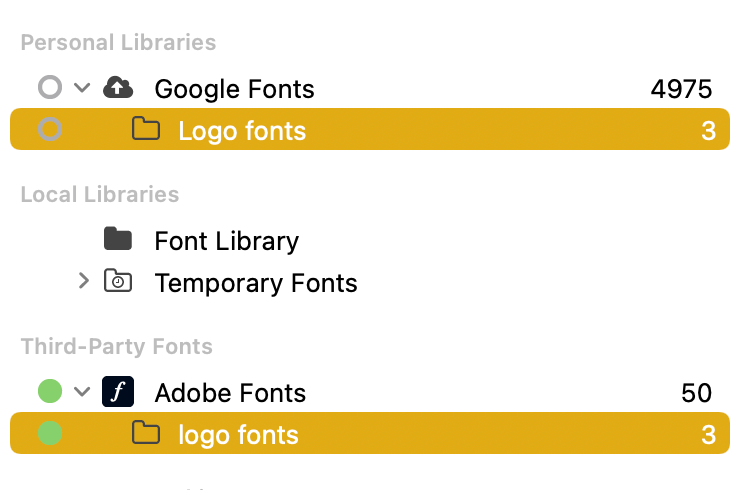Collapse the Adobe Fonts chevron
746x490 pixels.
tap(82, 392)
